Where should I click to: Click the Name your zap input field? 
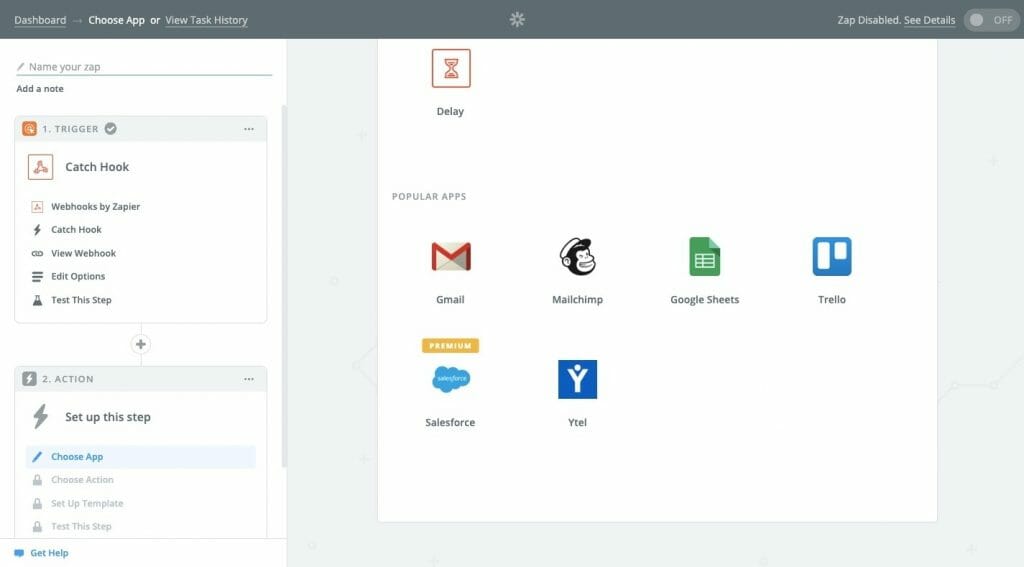click(x=144, y=67)
